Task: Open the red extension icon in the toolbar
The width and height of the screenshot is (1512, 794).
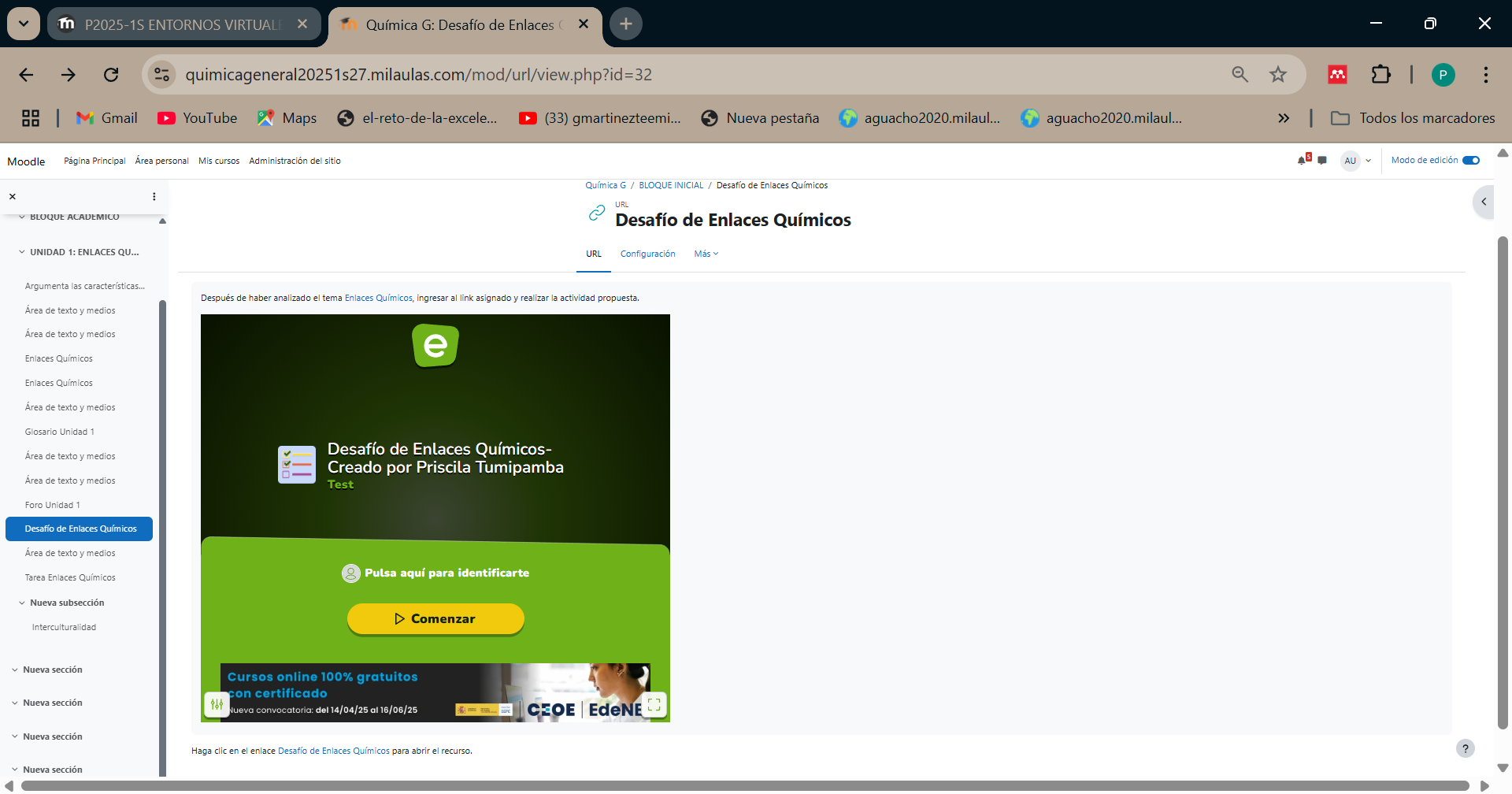Action: (x=1337, y=75)
